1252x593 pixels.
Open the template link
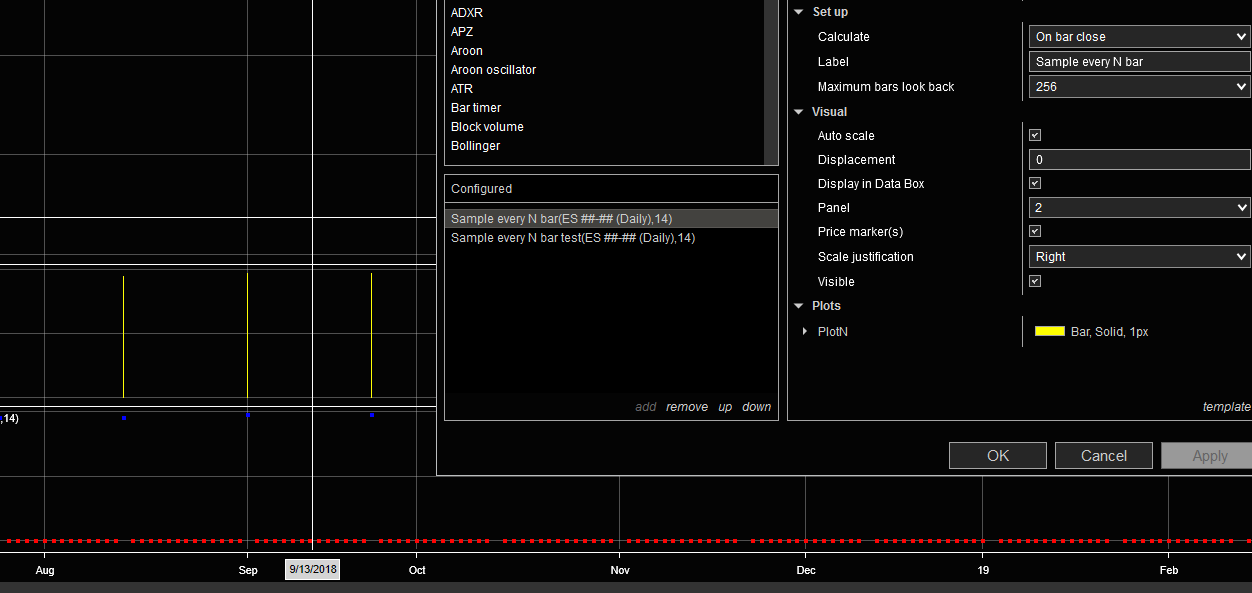pos(1226,407)
